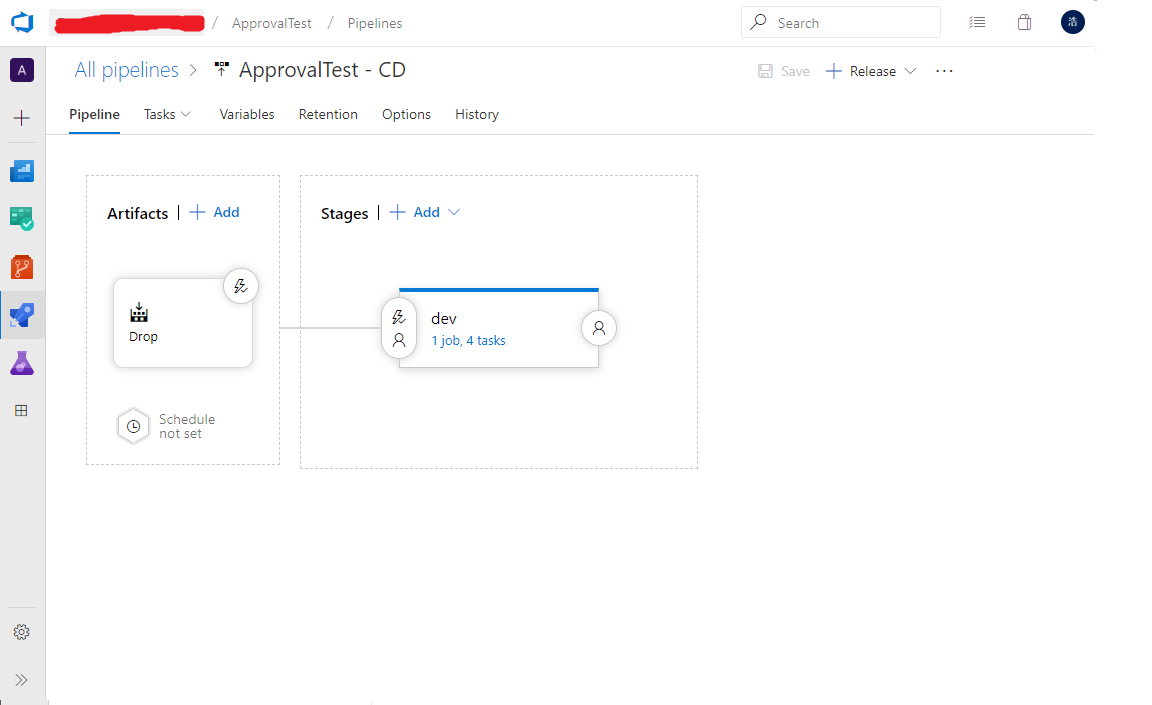Select the Drop artifact card
The height and width of the screenshot is (705, 1152).
tap(183, 323)
